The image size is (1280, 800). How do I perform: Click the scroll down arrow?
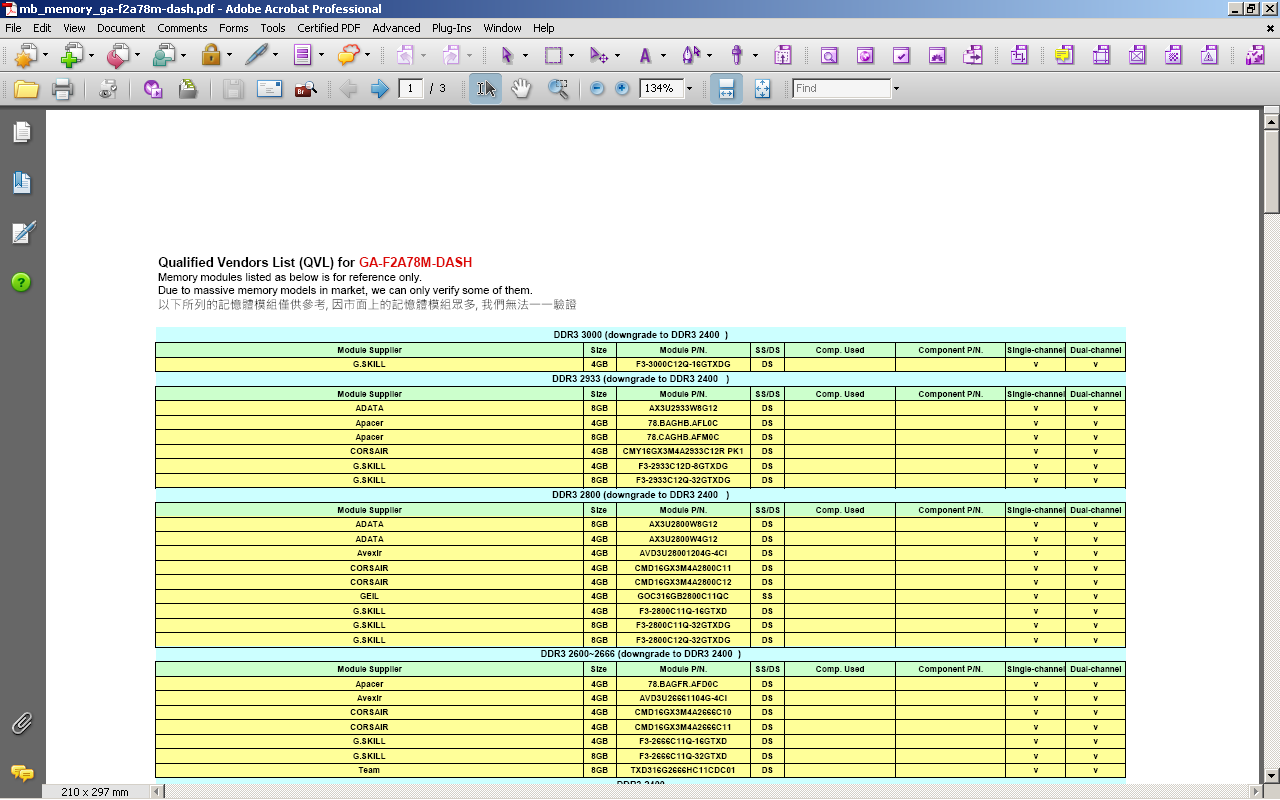click(1271, 775)
